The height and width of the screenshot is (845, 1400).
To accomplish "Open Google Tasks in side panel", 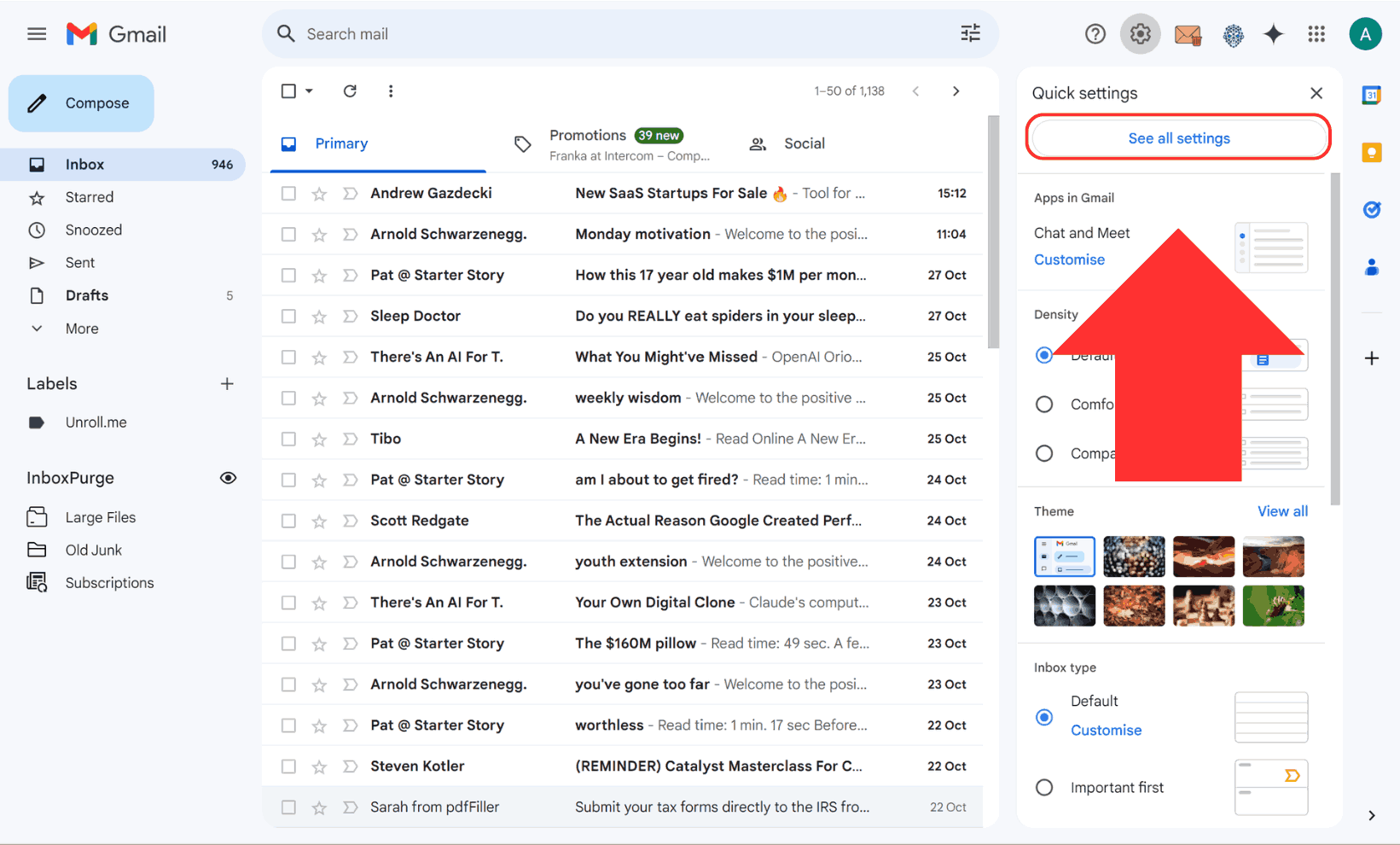I will [x=1372, y=209].
